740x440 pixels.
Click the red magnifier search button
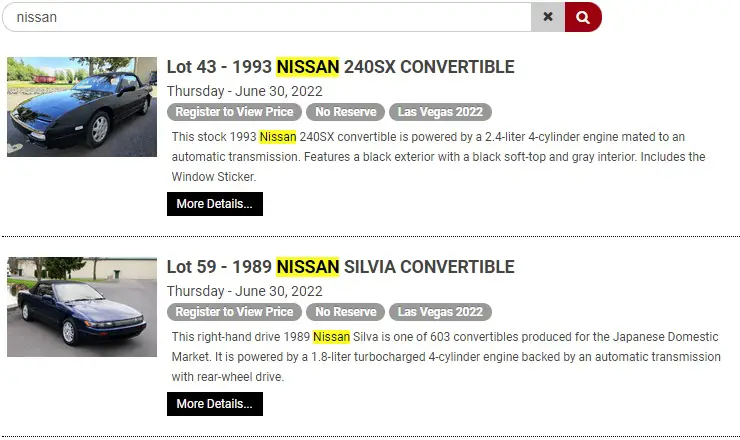pos(583,17)
